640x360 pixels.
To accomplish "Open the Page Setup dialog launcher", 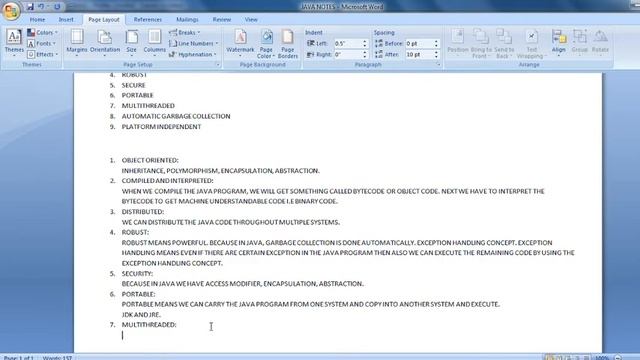I will [x=218, y=64].
